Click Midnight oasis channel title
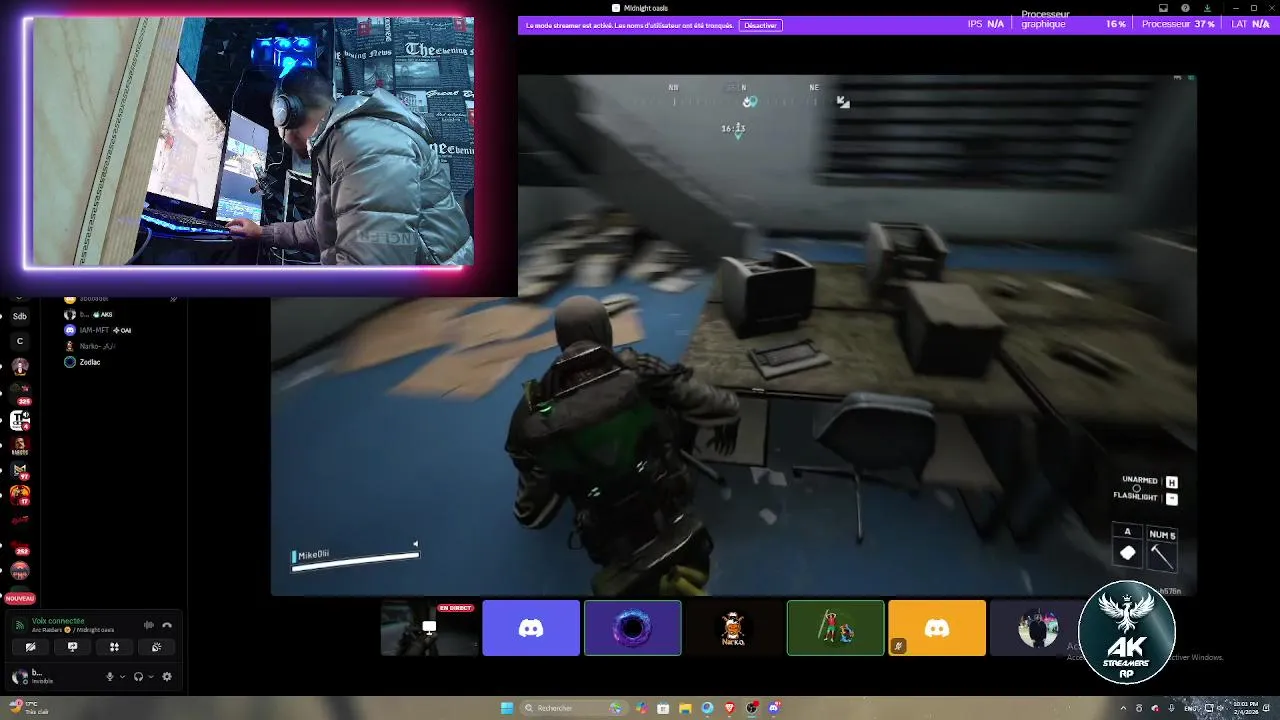 (x=645, y=8)
